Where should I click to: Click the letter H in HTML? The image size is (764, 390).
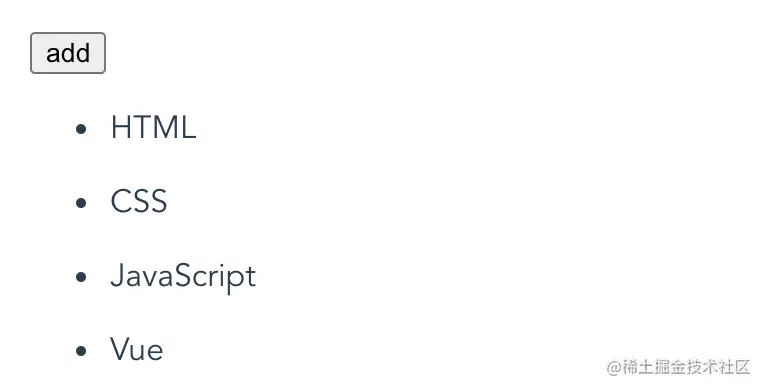120,127
